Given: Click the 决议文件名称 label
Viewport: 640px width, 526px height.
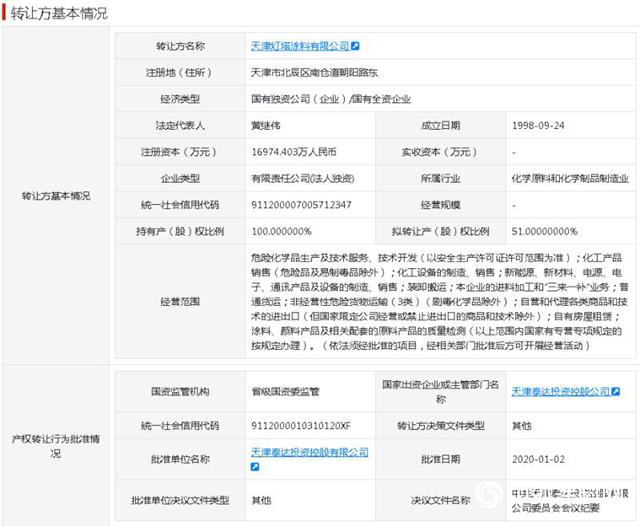Looking at the screenshot, I should pyautogui.click(x=441, y=500).
